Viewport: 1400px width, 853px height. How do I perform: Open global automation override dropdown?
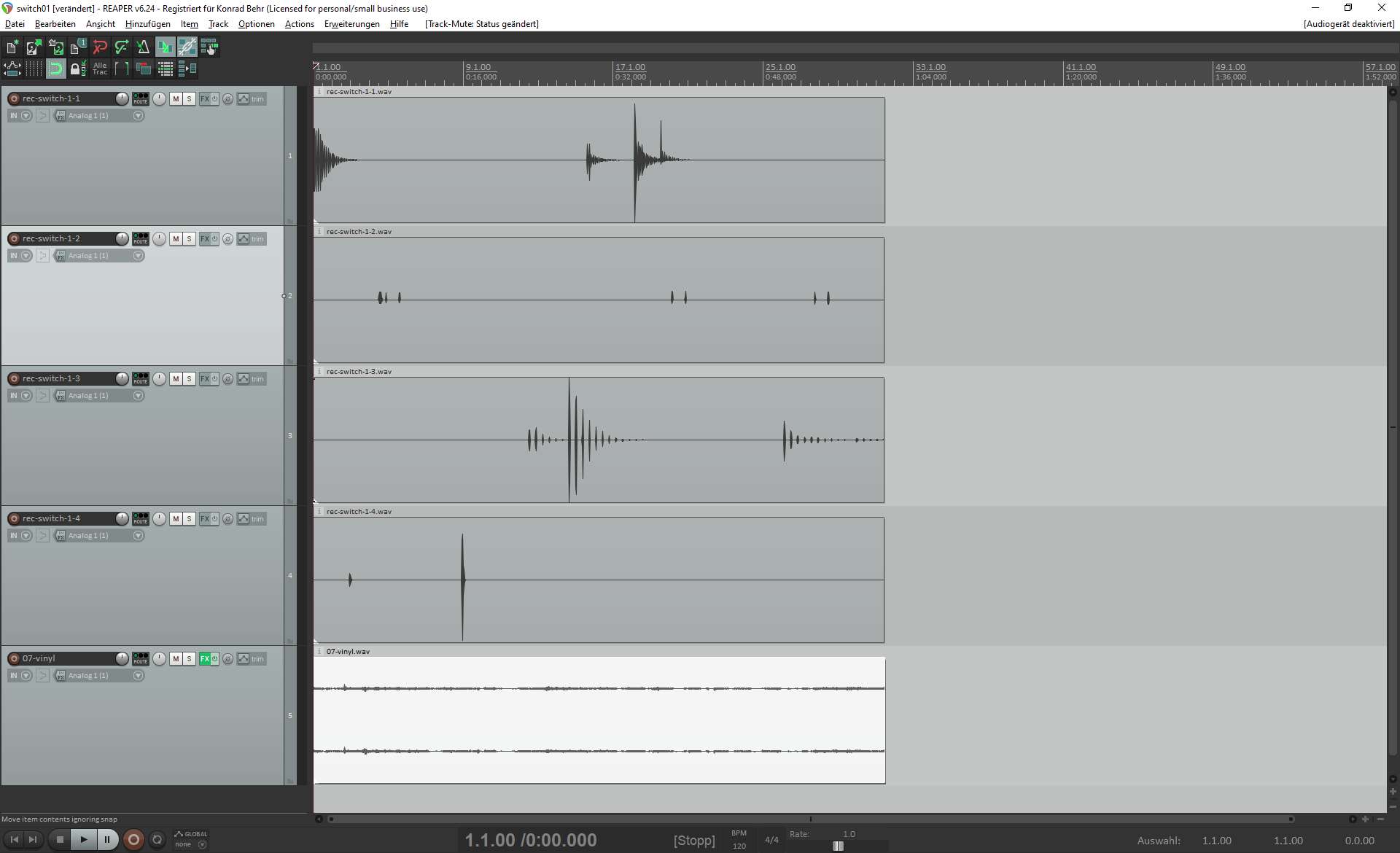[202, 844]
